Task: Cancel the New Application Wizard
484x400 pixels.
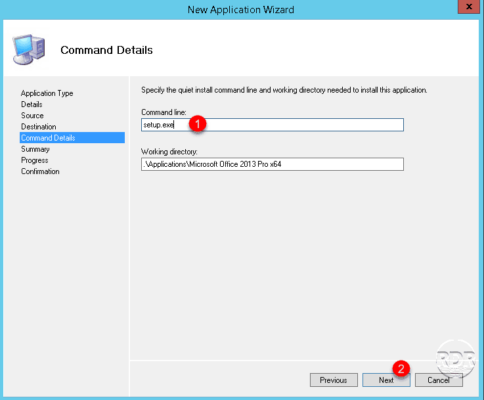Action: coord(439,380)
